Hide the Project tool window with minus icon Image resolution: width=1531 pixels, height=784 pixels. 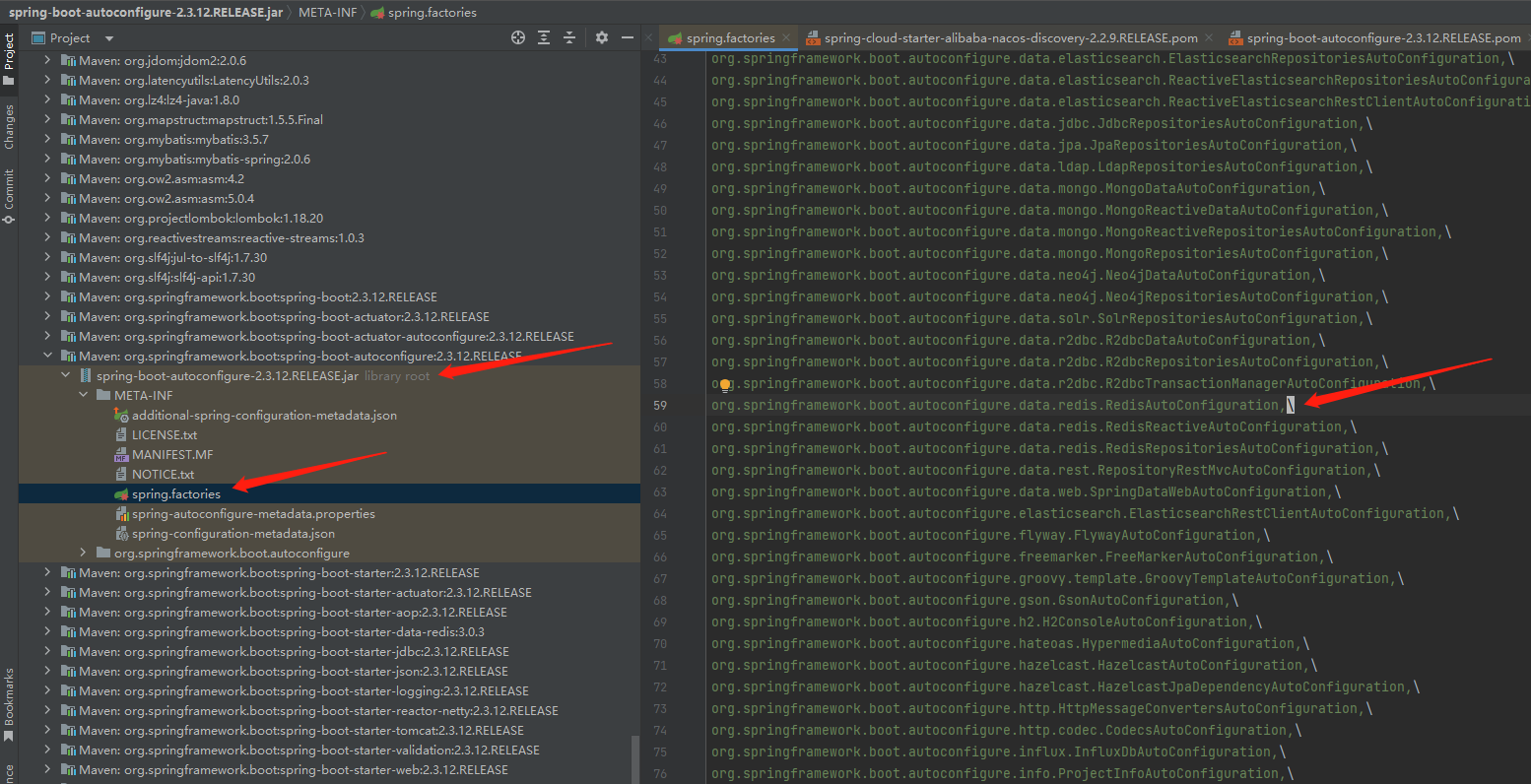pos(628,37)
